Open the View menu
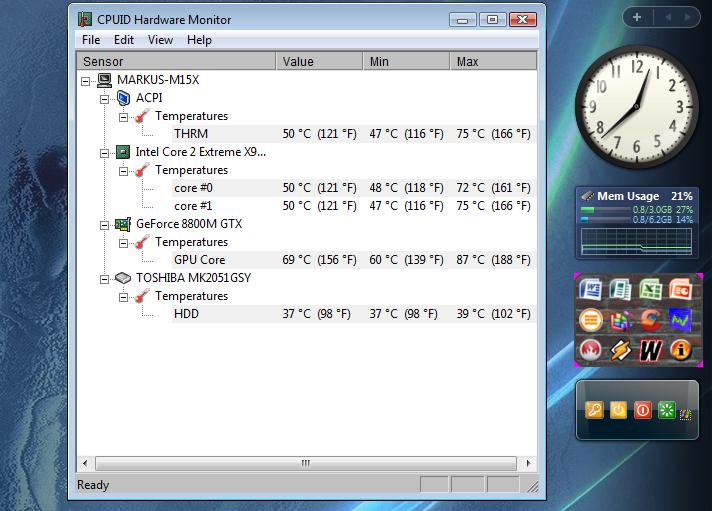The height and width of the screenshot is (511, 712). 160,40
